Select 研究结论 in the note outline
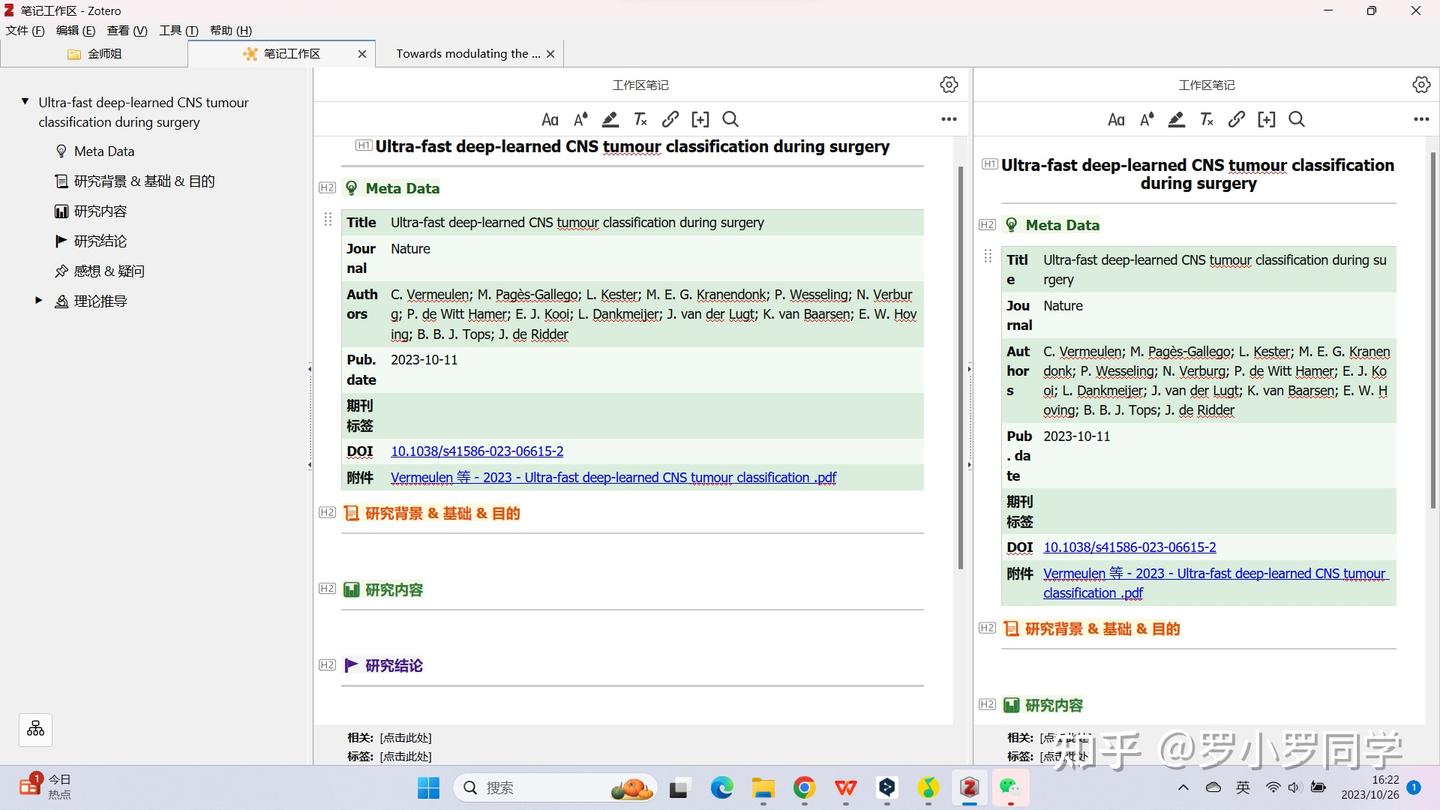This screenshot has height=810, width=1440. [x=99, y=240]
